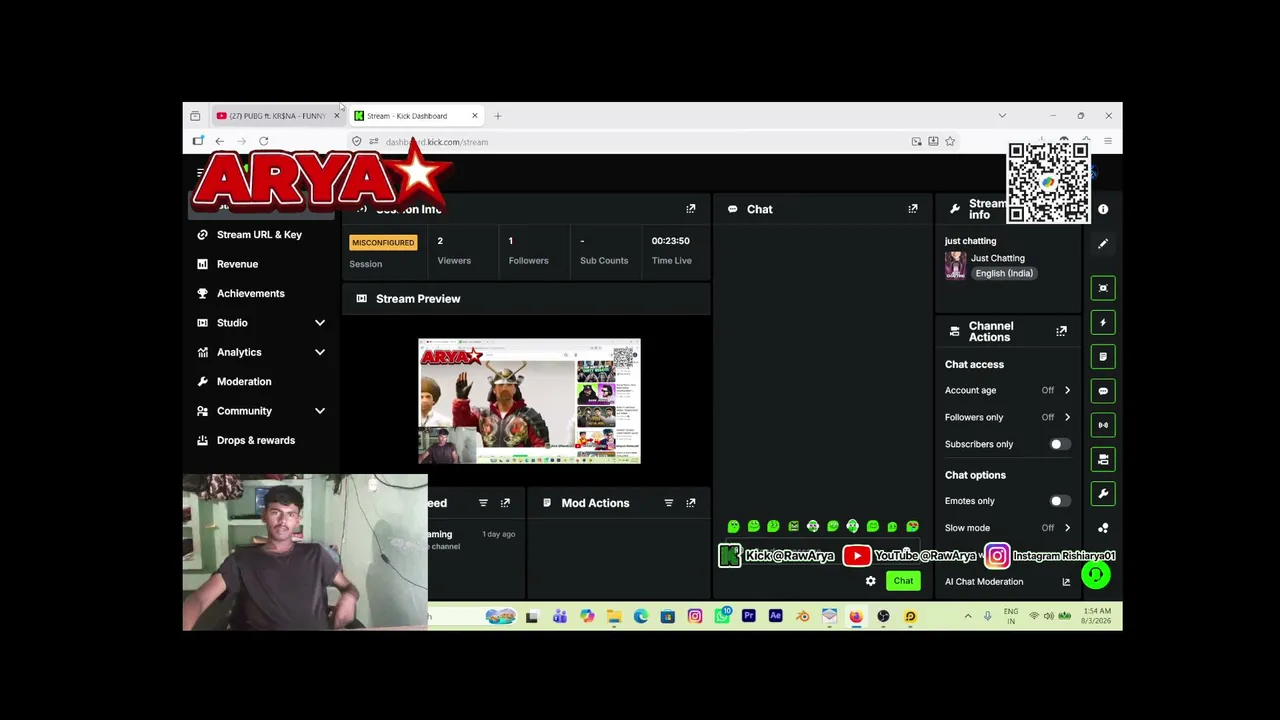Click the English (India) language tag

pyautogui.click(x=1004, y=273)
